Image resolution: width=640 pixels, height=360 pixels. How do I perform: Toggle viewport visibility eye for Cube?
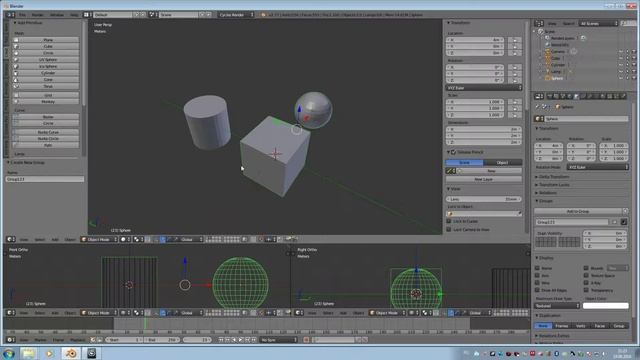tap(620, 58)
